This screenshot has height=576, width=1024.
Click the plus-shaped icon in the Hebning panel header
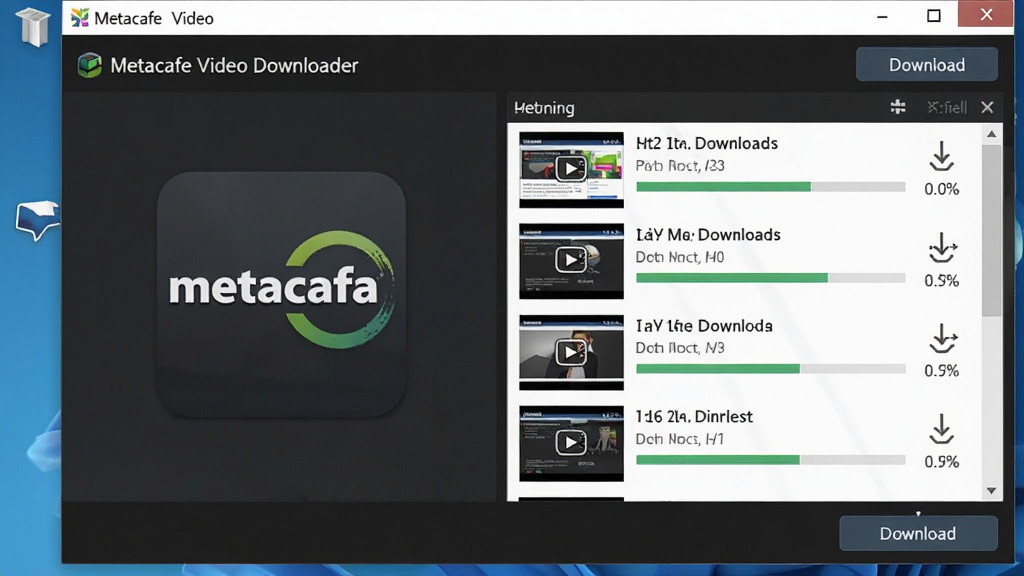coord(898,107)
